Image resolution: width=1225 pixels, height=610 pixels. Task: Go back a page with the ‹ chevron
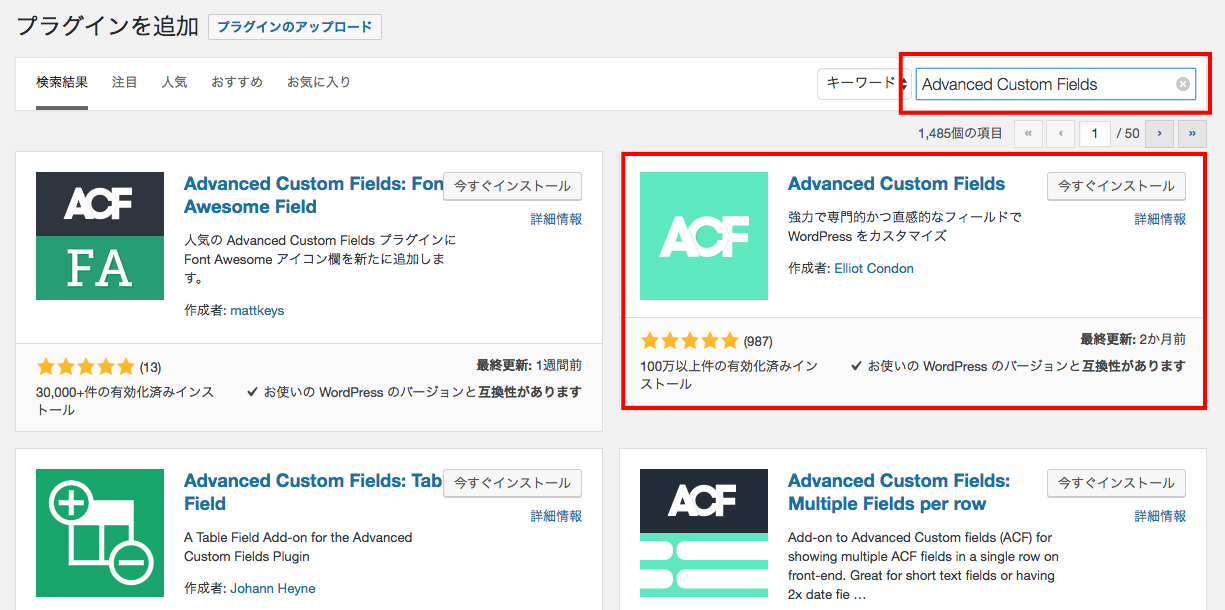click(1060, 133)
